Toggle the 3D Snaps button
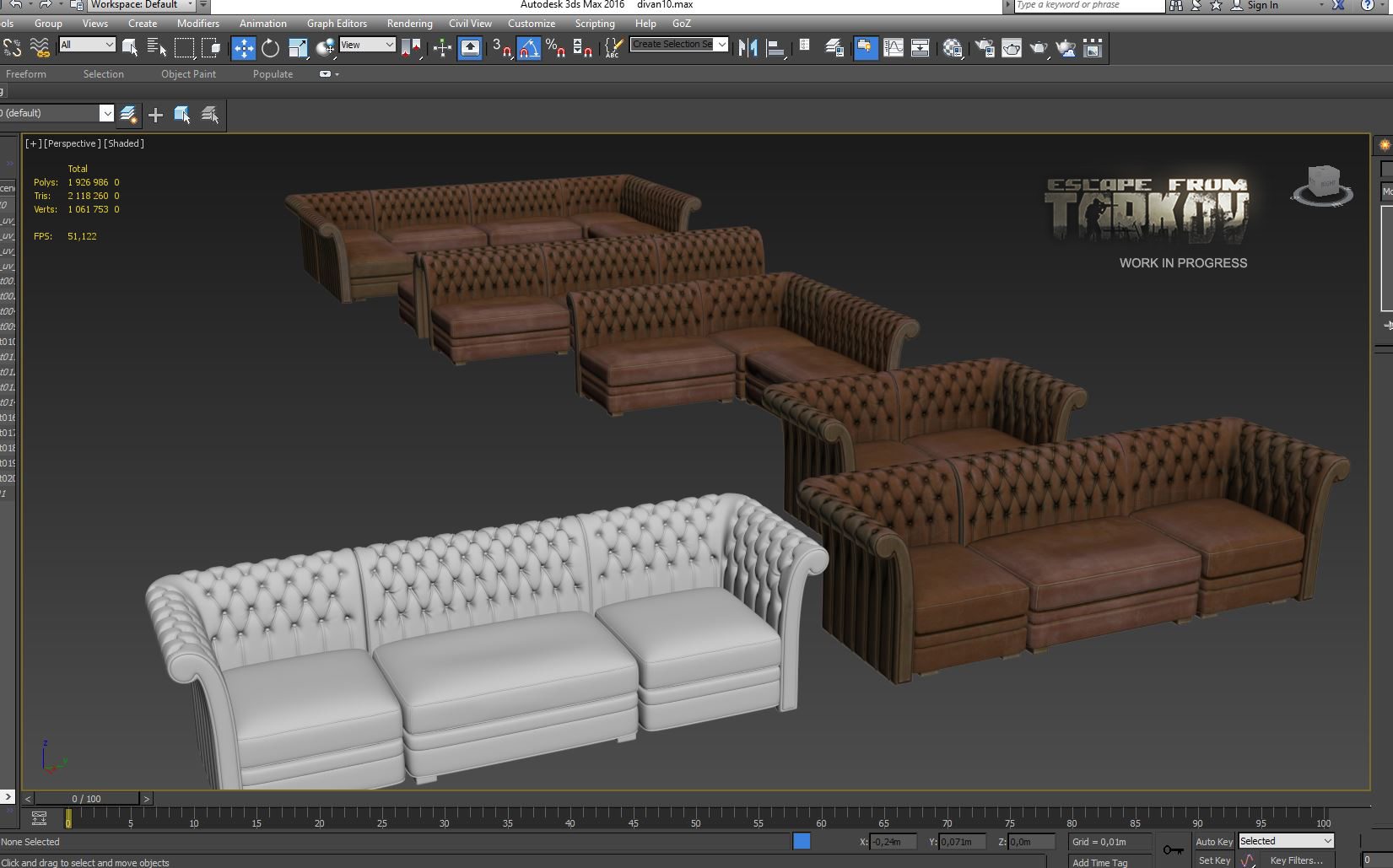Screen dimensions: 1393x868 [501, 48]
